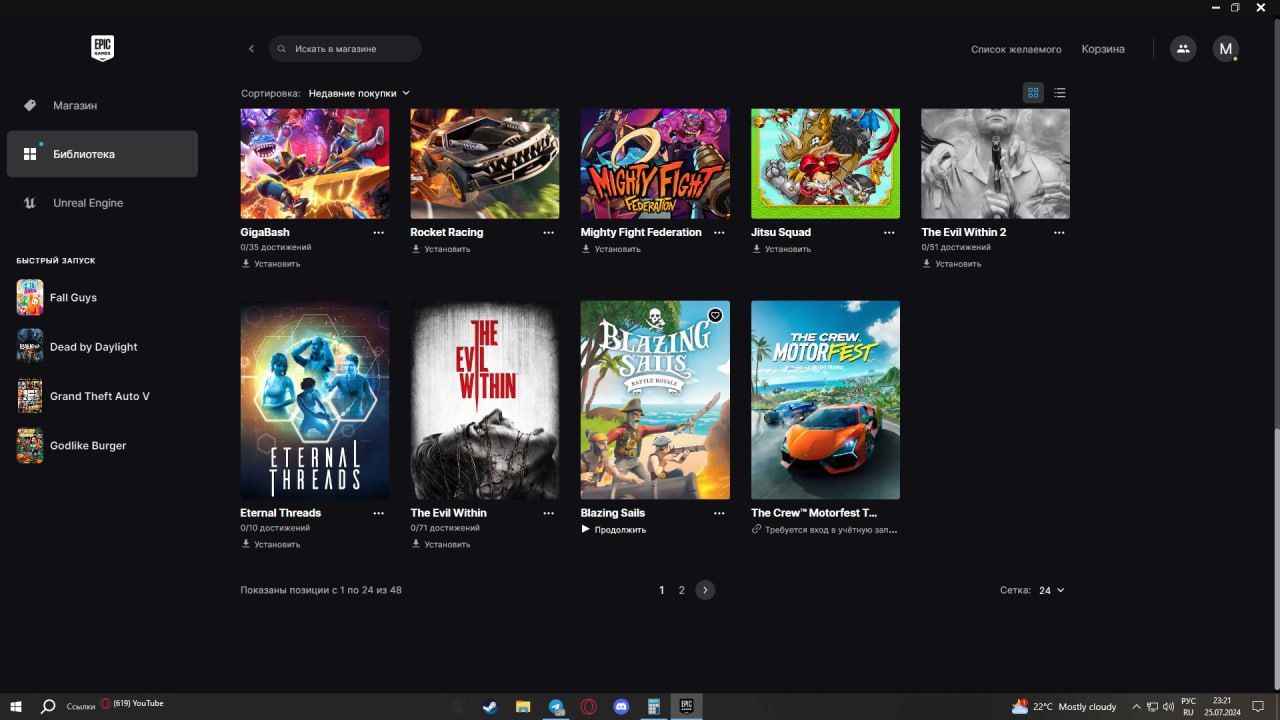Screen dimensions: 1280x720
Task: Open Mighty Fight Federation three-dot menu
Action: (719, 232)
